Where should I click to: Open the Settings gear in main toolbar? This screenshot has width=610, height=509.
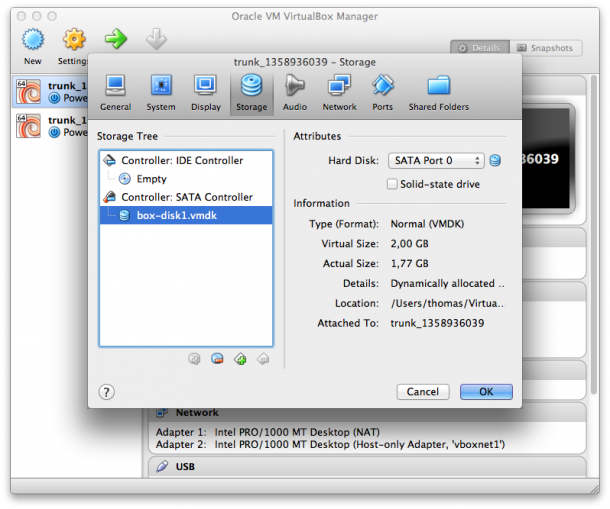(x=74, y=40)
